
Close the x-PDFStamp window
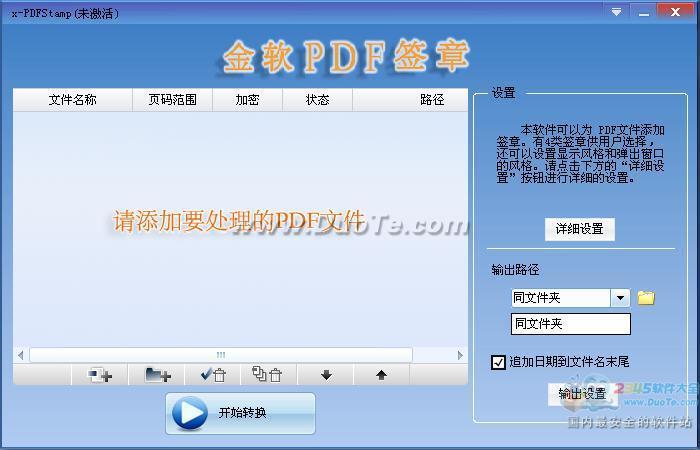675,12
